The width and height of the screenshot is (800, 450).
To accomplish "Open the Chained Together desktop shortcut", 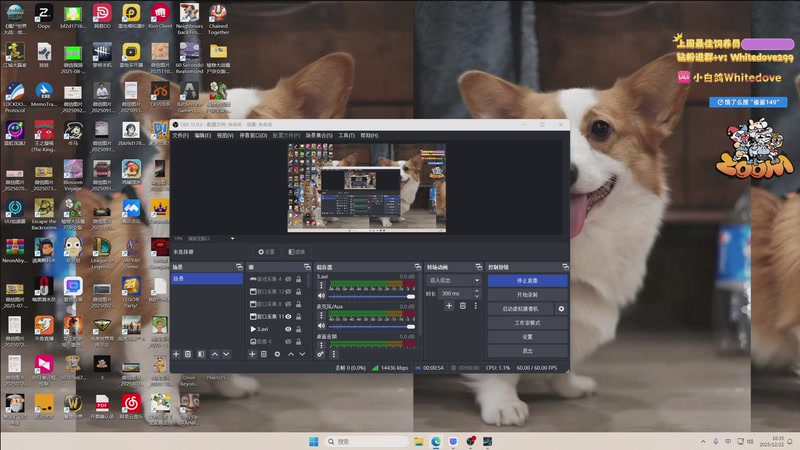I will click(218, 19).
